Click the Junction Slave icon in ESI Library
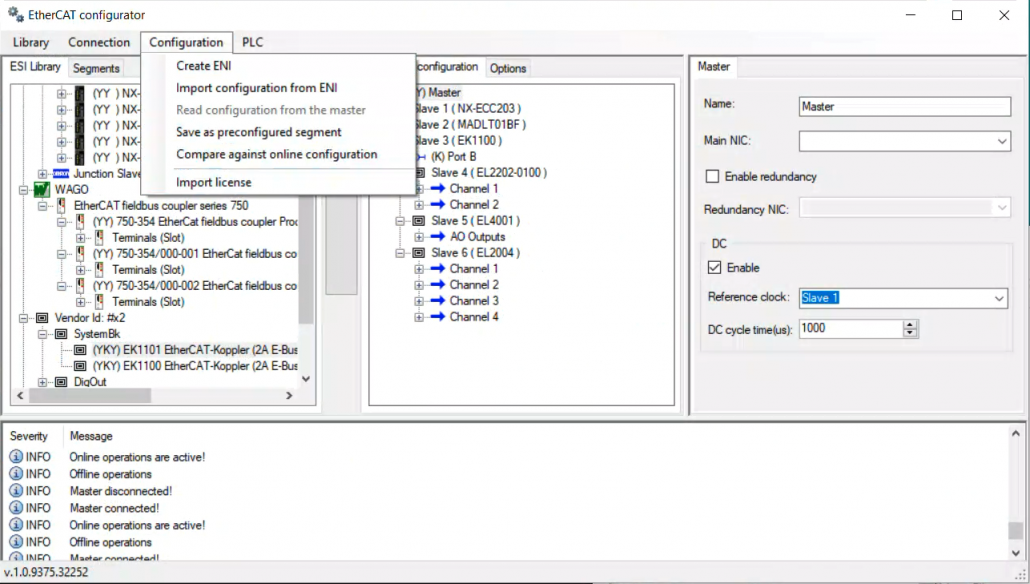The width and height of the screenshot is (1030, 584). click(60, 174)
